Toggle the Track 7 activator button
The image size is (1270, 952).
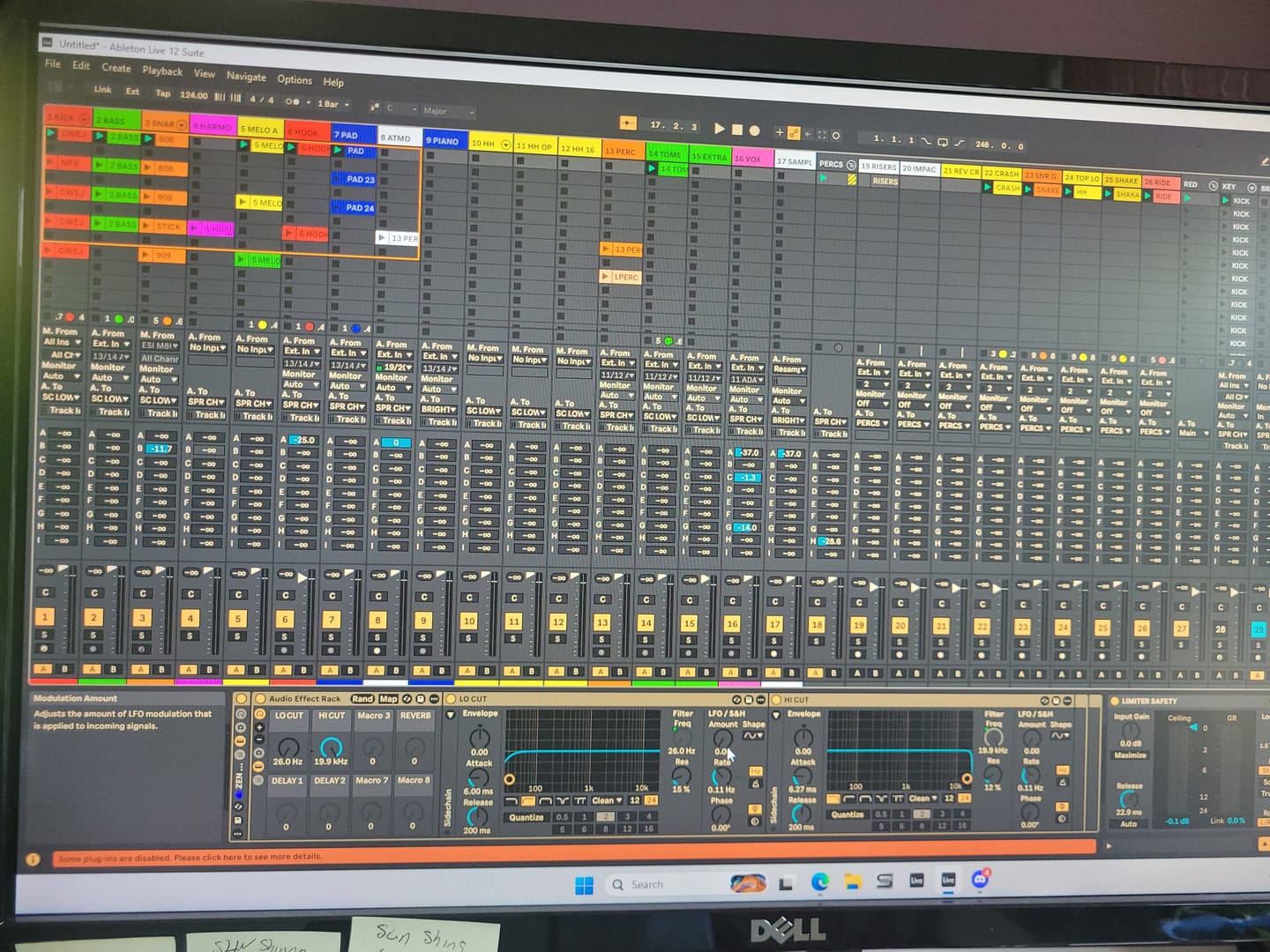pos(332,620)
